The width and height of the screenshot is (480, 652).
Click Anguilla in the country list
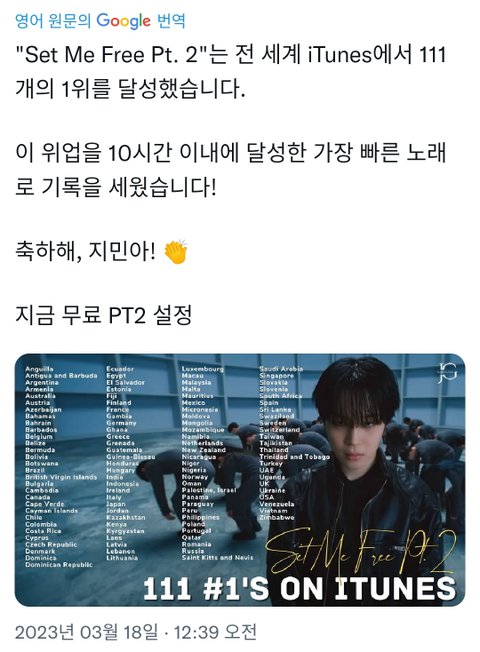click(x=39, y=369)
